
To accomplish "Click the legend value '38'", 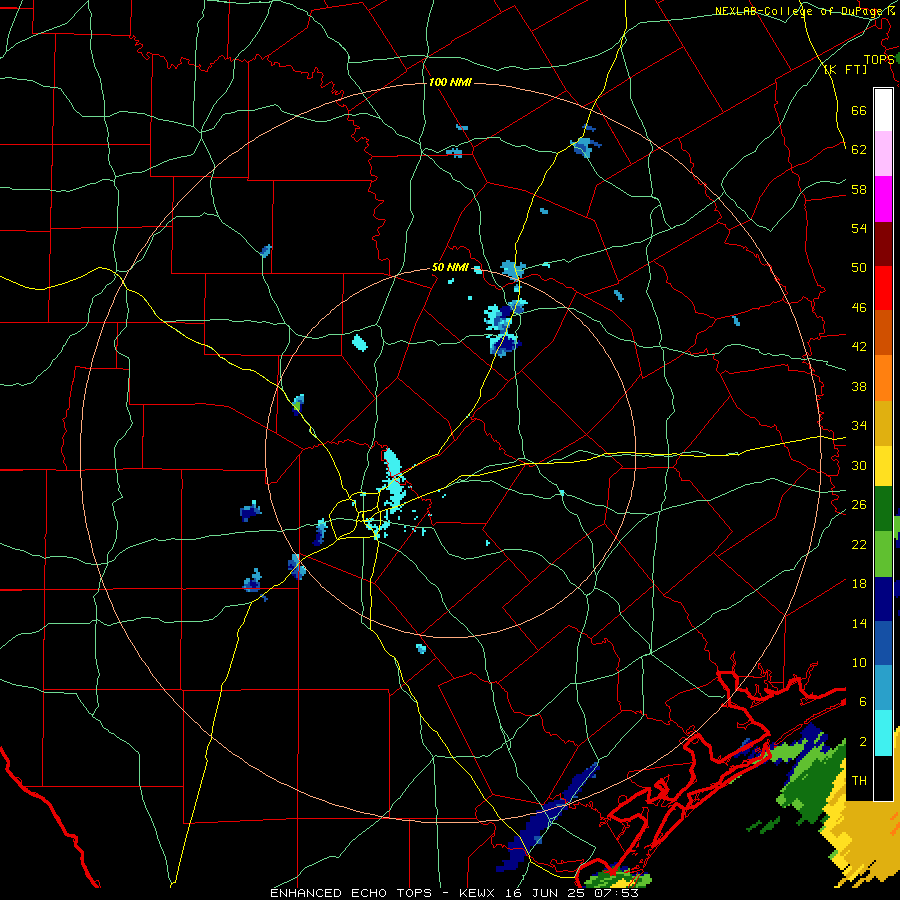I will point(859,387).
